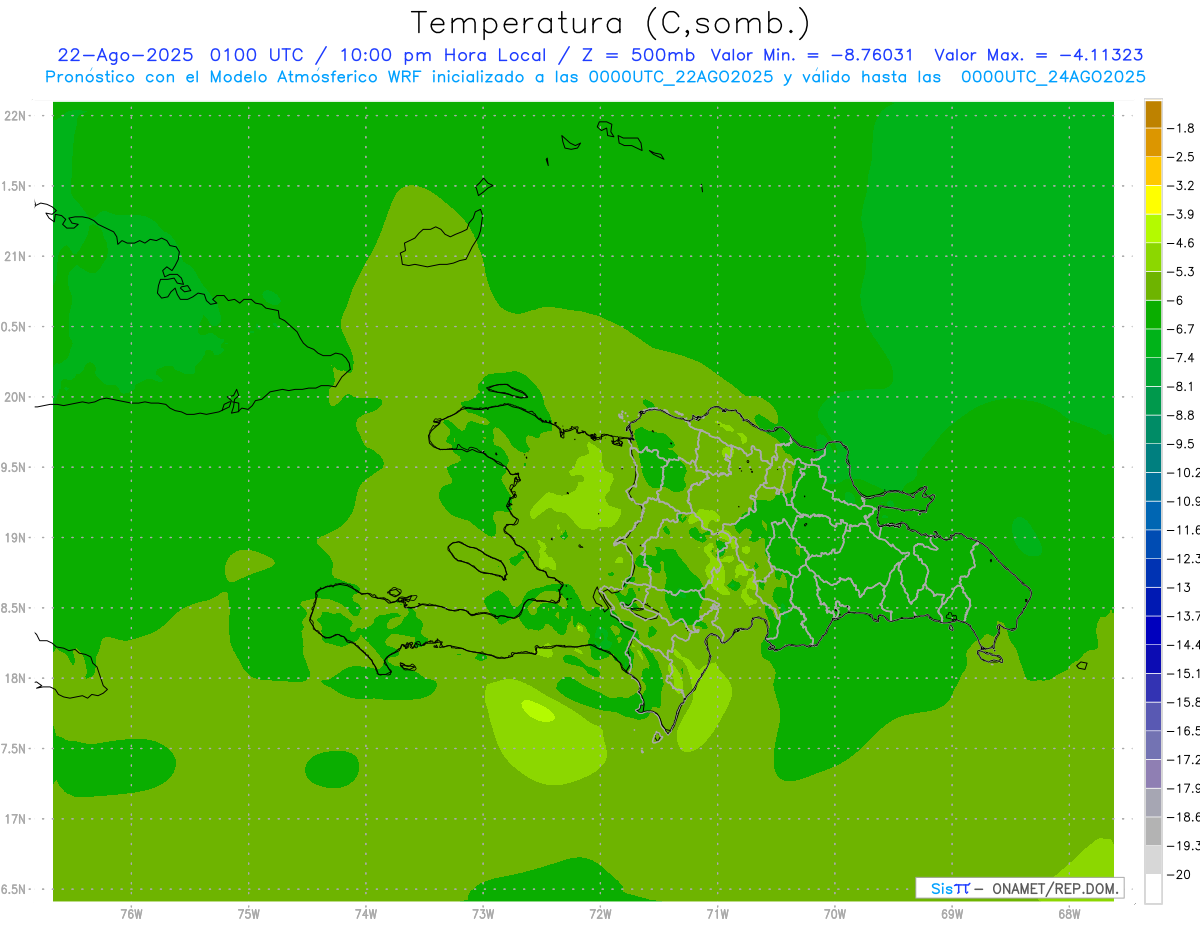Click the "-20" legend value

coord(1179,875)
